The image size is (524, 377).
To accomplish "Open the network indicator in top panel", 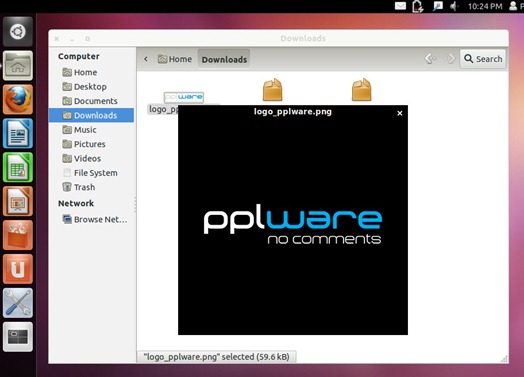I will click(437, 6).
